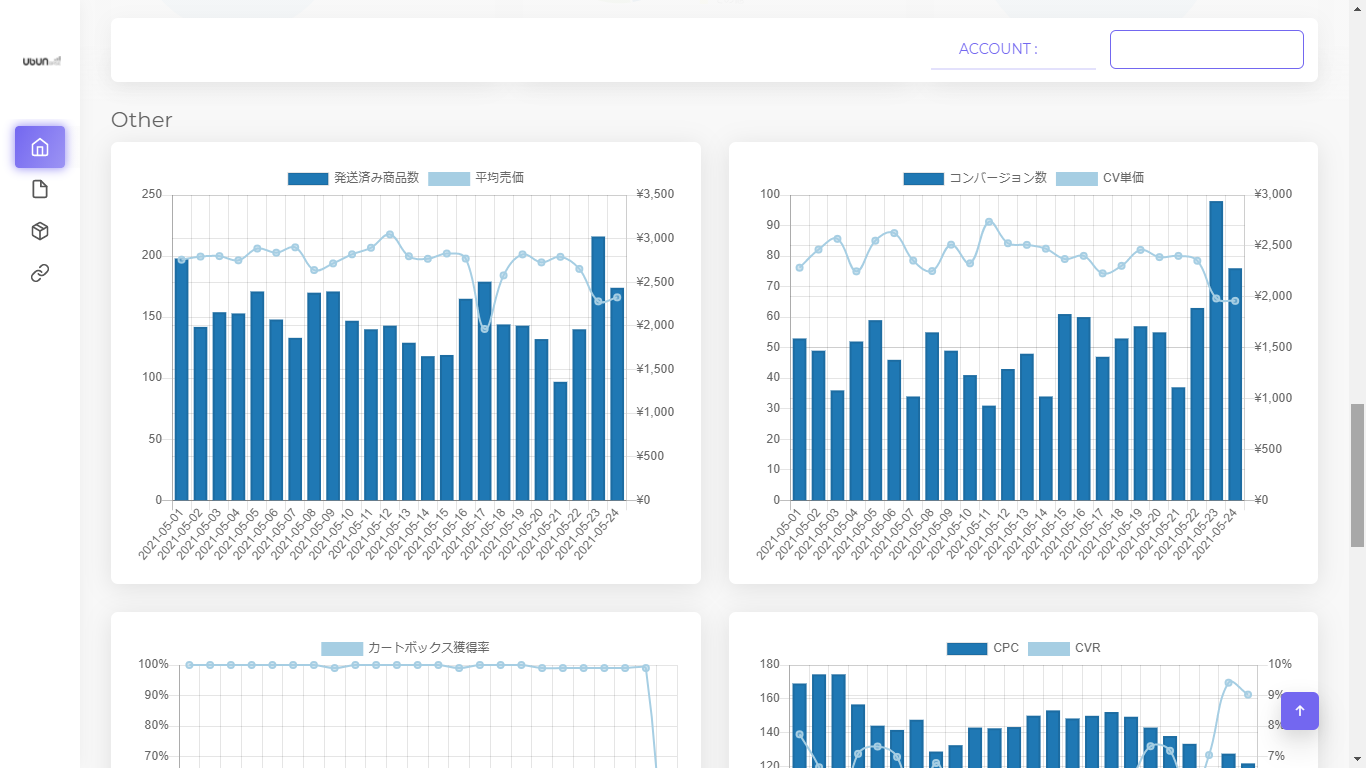Click the 2021-05-23 bar in shipped items chart

click(598, 368)
